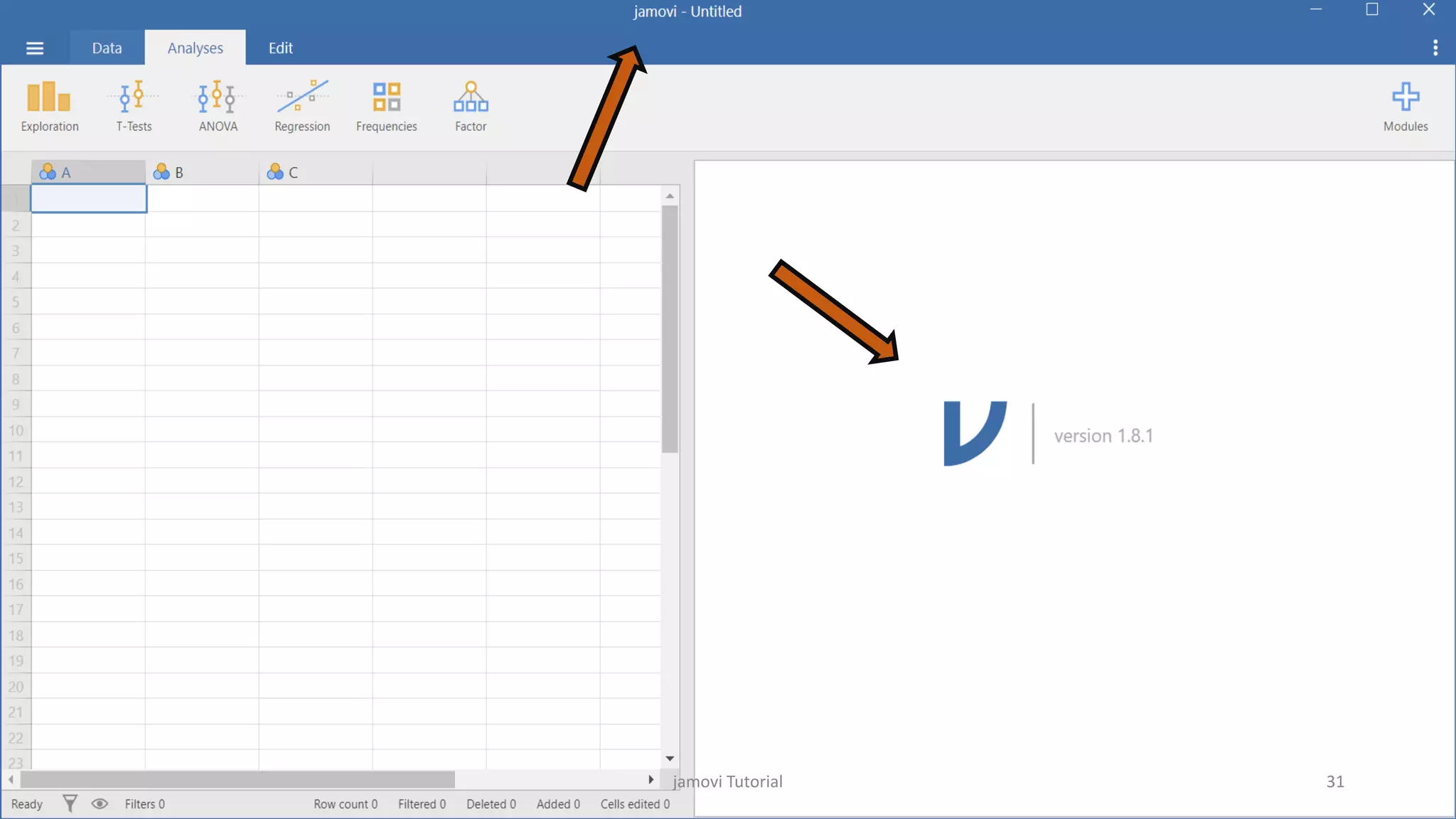Select row header 5
Image resolution: width=1456 pixels, height=819 pixels.
pos(16,302)
